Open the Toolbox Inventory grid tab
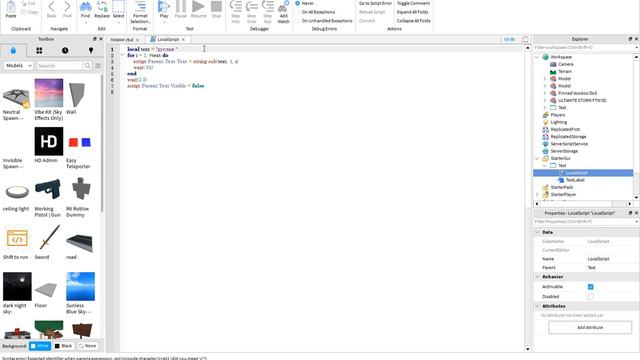Viewport: 640px width, 360px height. click(x=39, y=51)
